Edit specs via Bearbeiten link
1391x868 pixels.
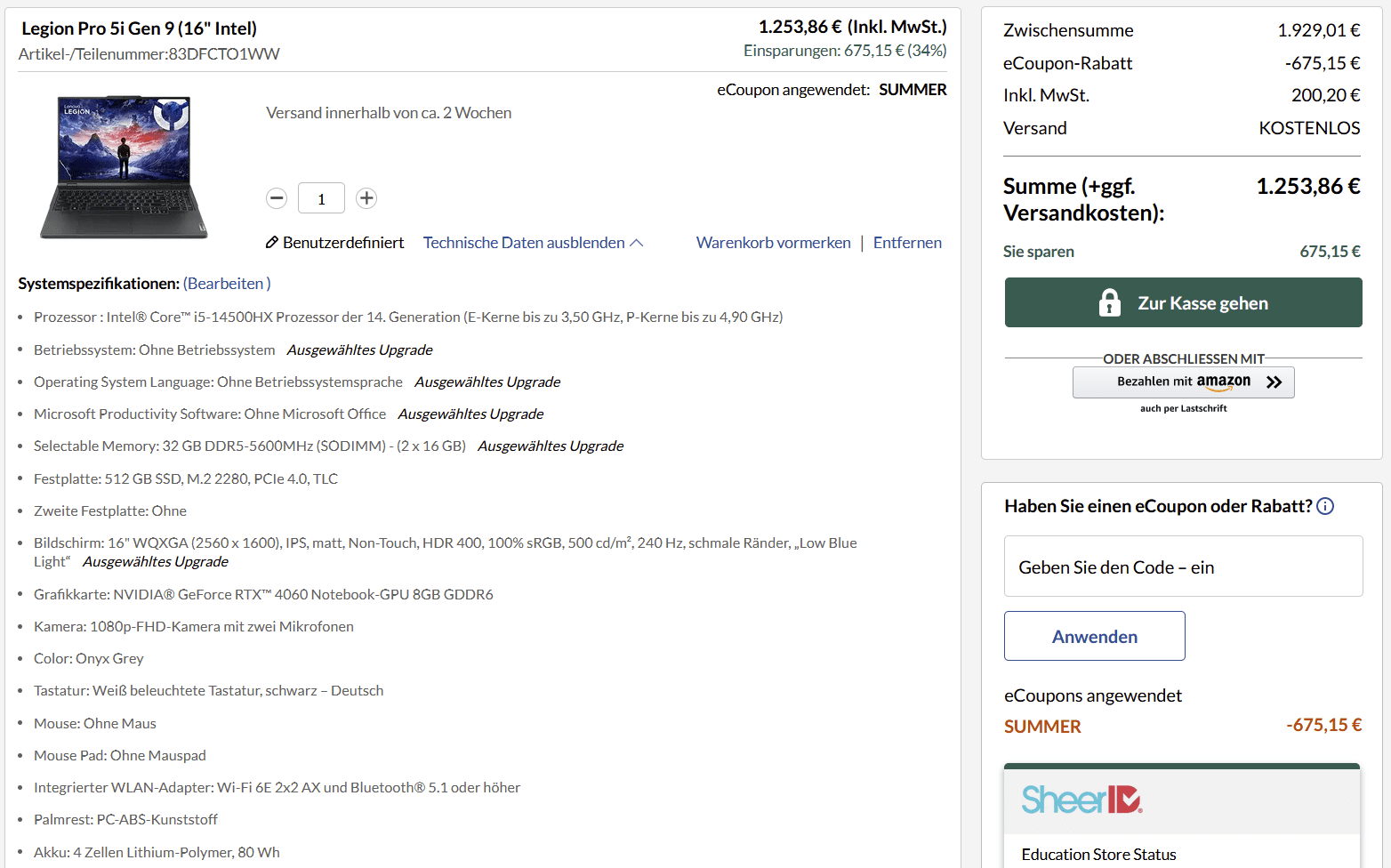227,284
